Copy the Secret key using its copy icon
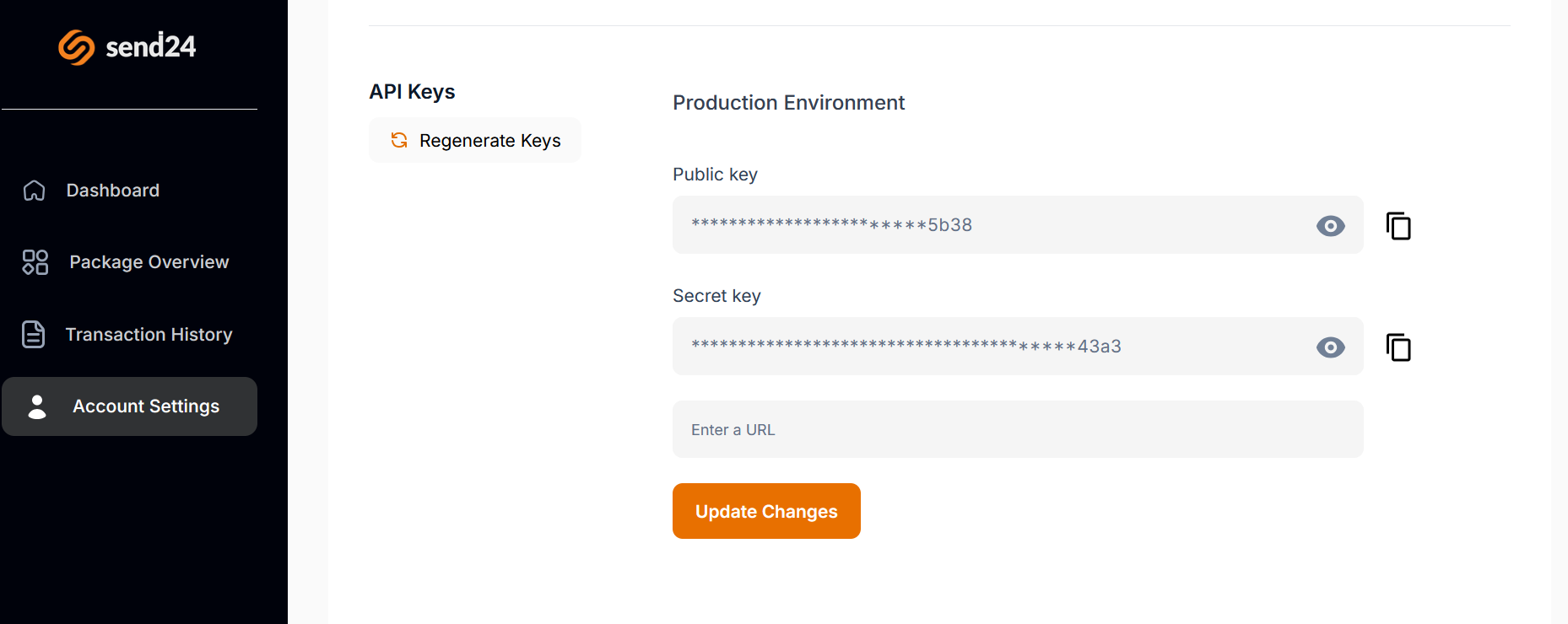Screen dimensions: 1568x624 (1398, 347)
